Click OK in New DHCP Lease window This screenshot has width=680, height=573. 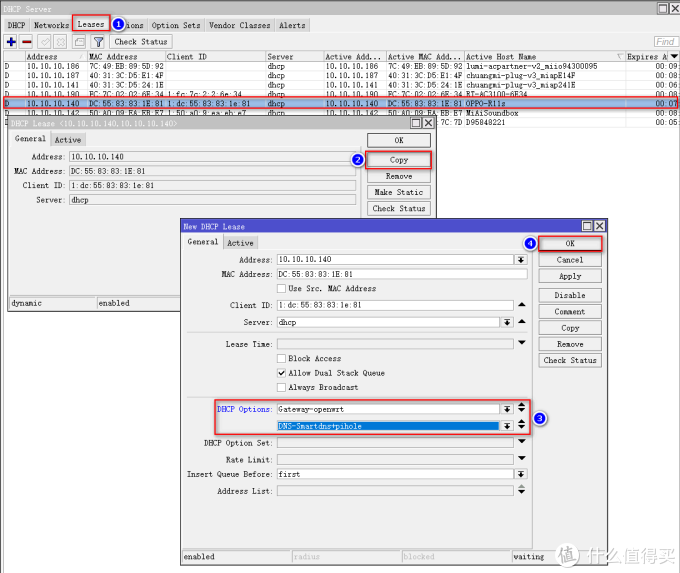570,243
